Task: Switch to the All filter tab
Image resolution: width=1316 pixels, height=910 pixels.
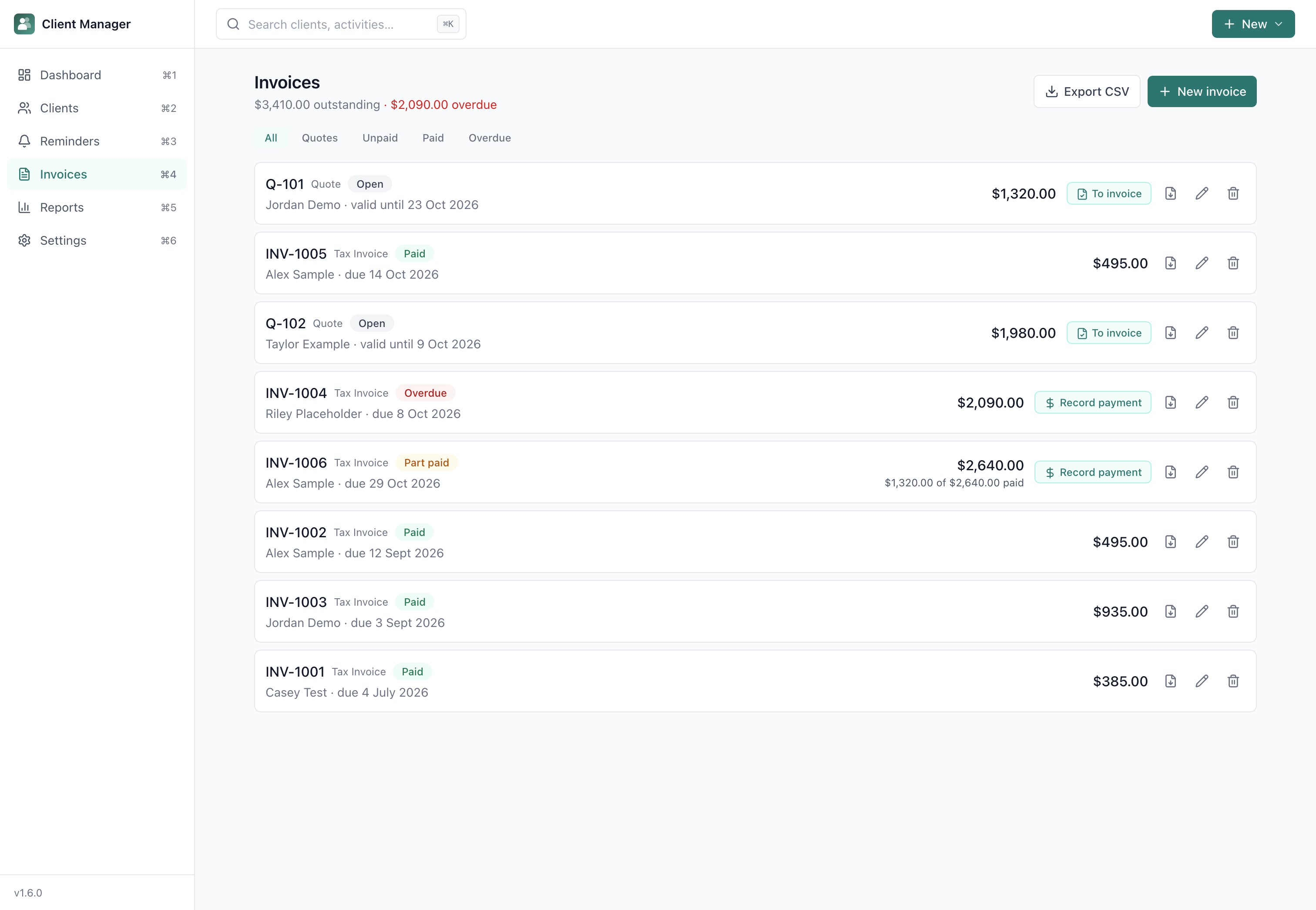Action: point(271,138)
